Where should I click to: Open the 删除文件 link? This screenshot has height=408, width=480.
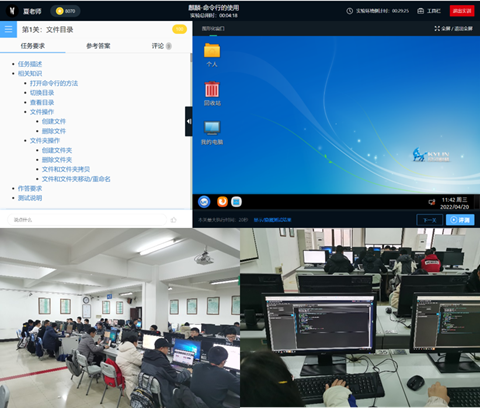tap(54, 131)
